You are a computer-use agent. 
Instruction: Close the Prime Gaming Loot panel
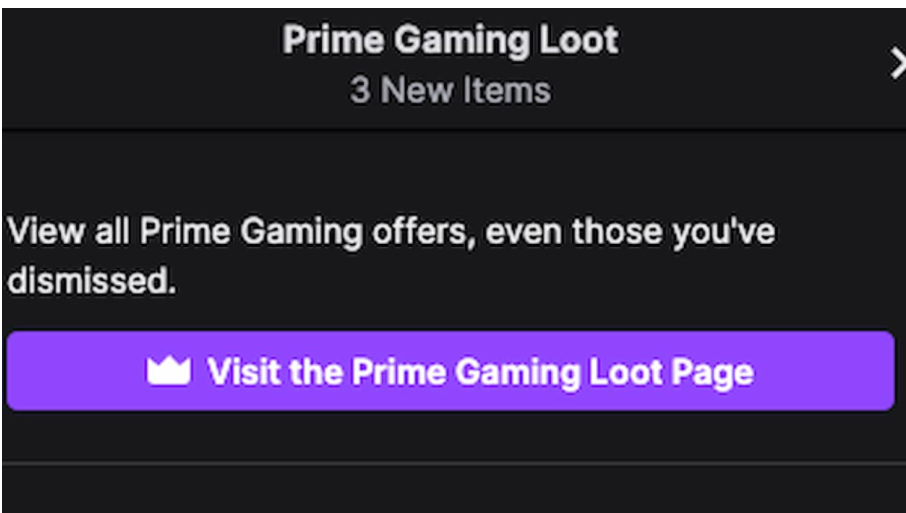(x=897, y=64)
